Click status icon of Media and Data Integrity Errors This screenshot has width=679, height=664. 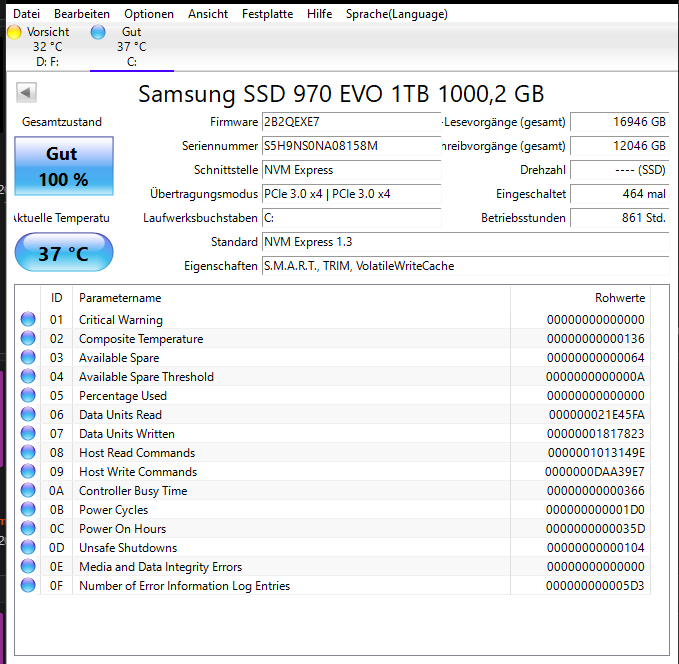(x=28, y=567)
